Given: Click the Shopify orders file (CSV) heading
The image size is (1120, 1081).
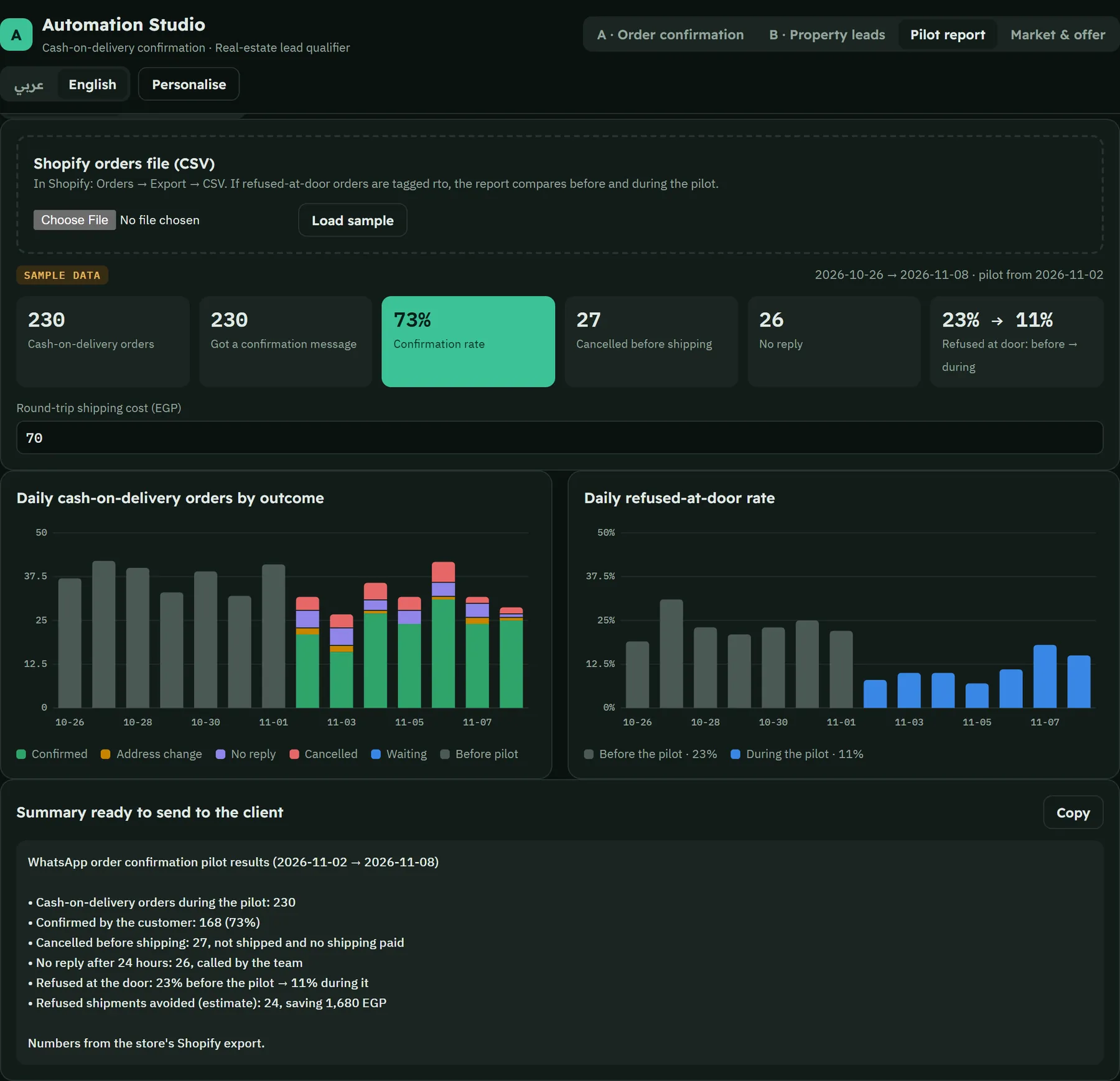Looking at the screenshot, I should [x=124, y=164].
